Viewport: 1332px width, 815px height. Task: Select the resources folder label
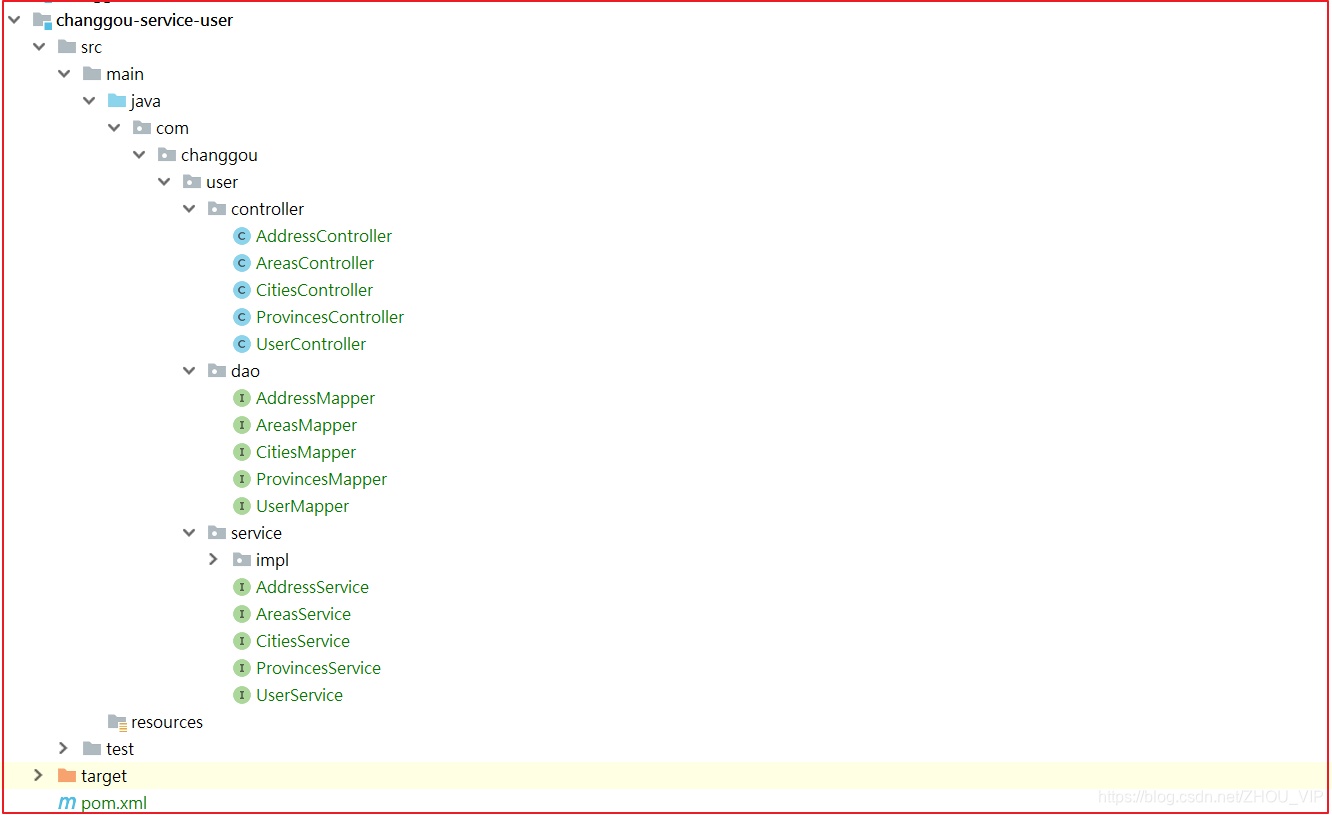tap(167, 722)
